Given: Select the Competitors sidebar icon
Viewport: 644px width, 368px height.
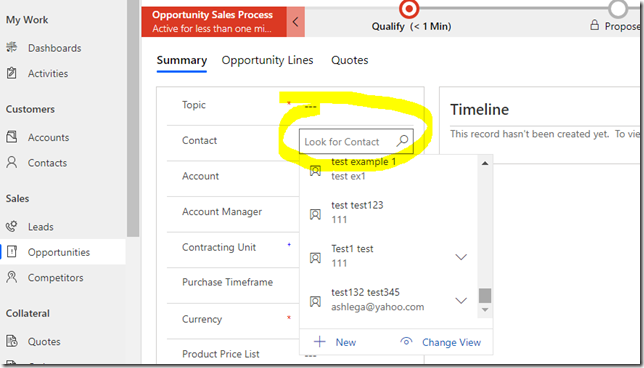Looking at the screenshot, I should coord(12,277).
